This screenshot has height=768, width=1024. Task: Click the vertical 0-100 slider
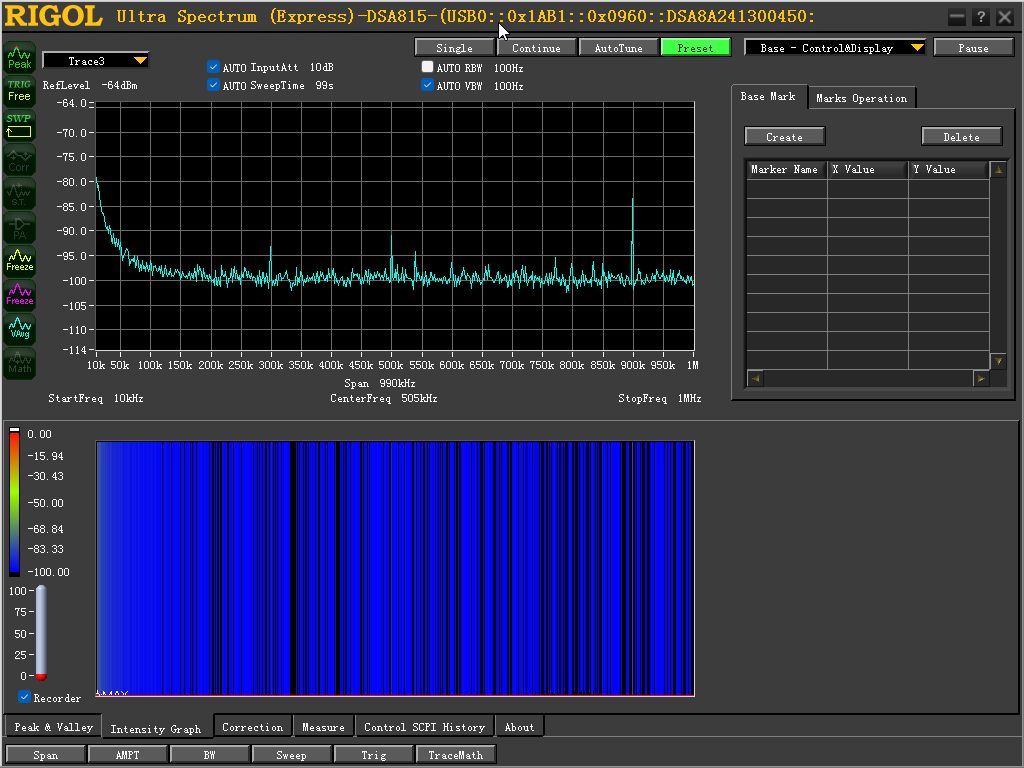click(x=41, y=632)
